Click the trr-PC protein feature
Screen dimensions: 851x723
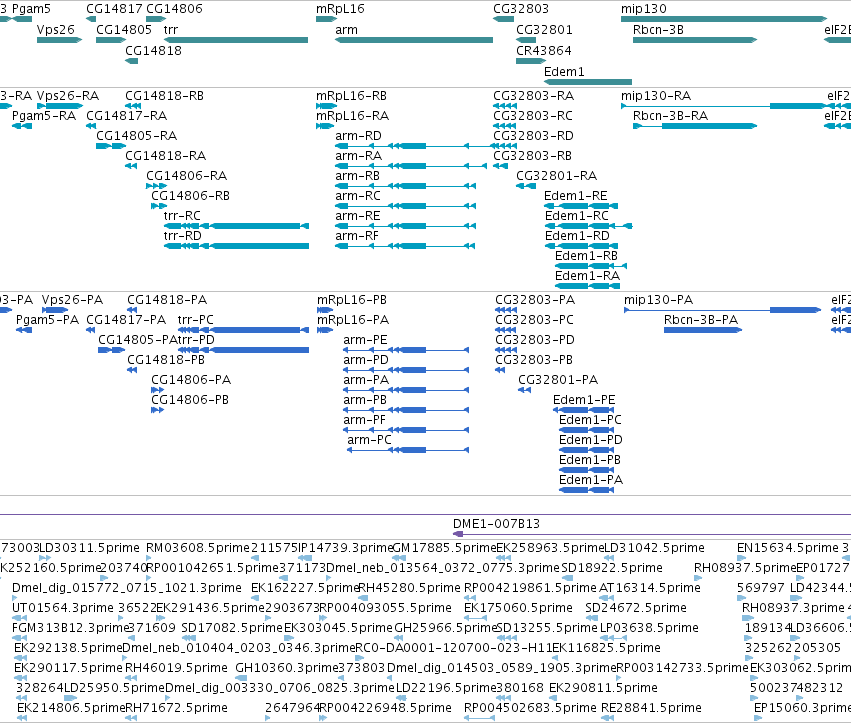pyautogui.click(x=243, y=330)
